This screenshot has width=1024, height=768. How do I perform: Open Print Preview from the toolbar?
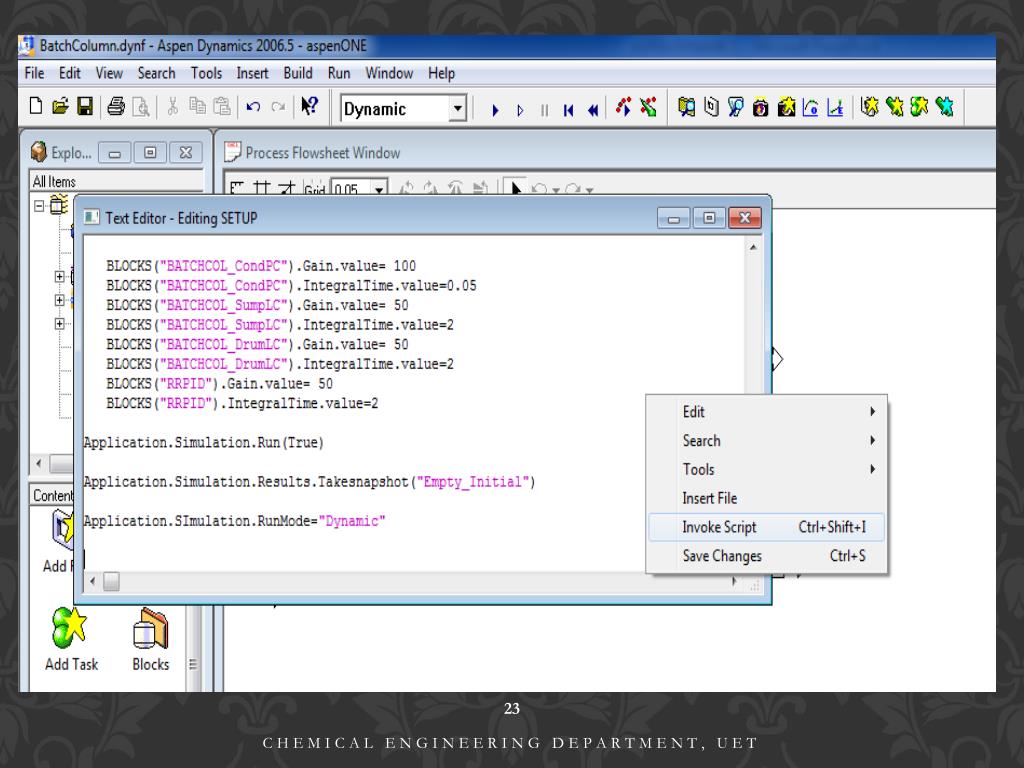coord(141,106)
